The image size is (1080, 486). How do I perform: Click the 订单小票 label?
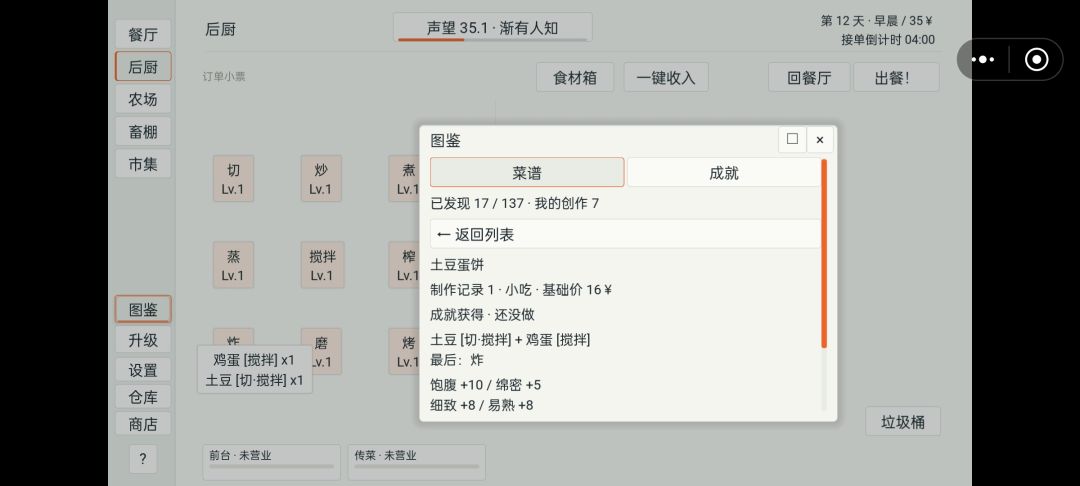[224, 76]
